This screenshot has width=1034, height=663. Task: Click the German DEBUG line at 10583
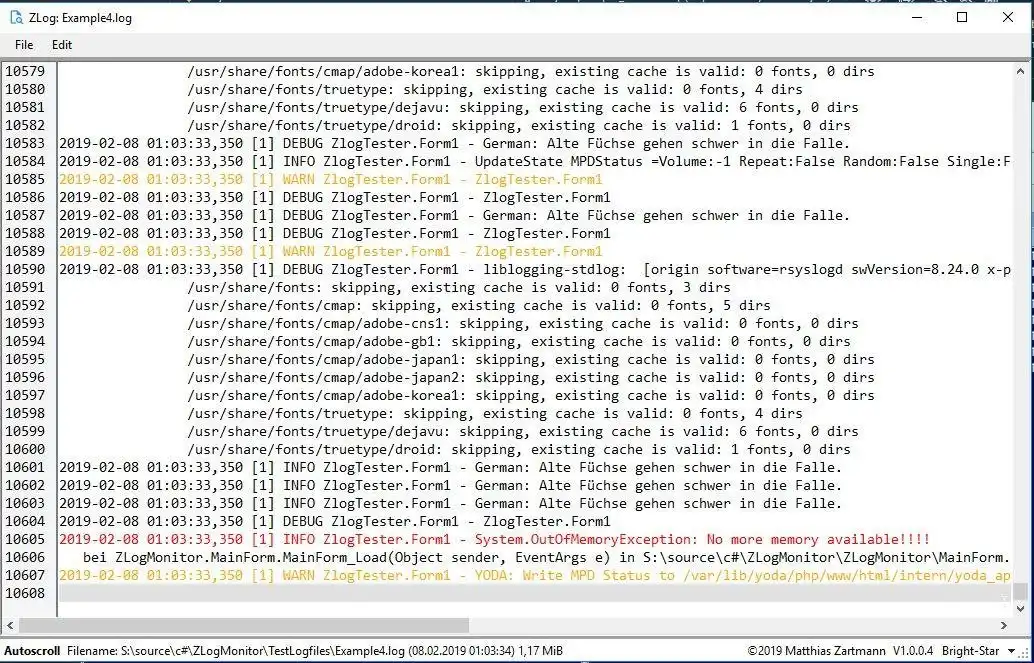coord(454,143)
